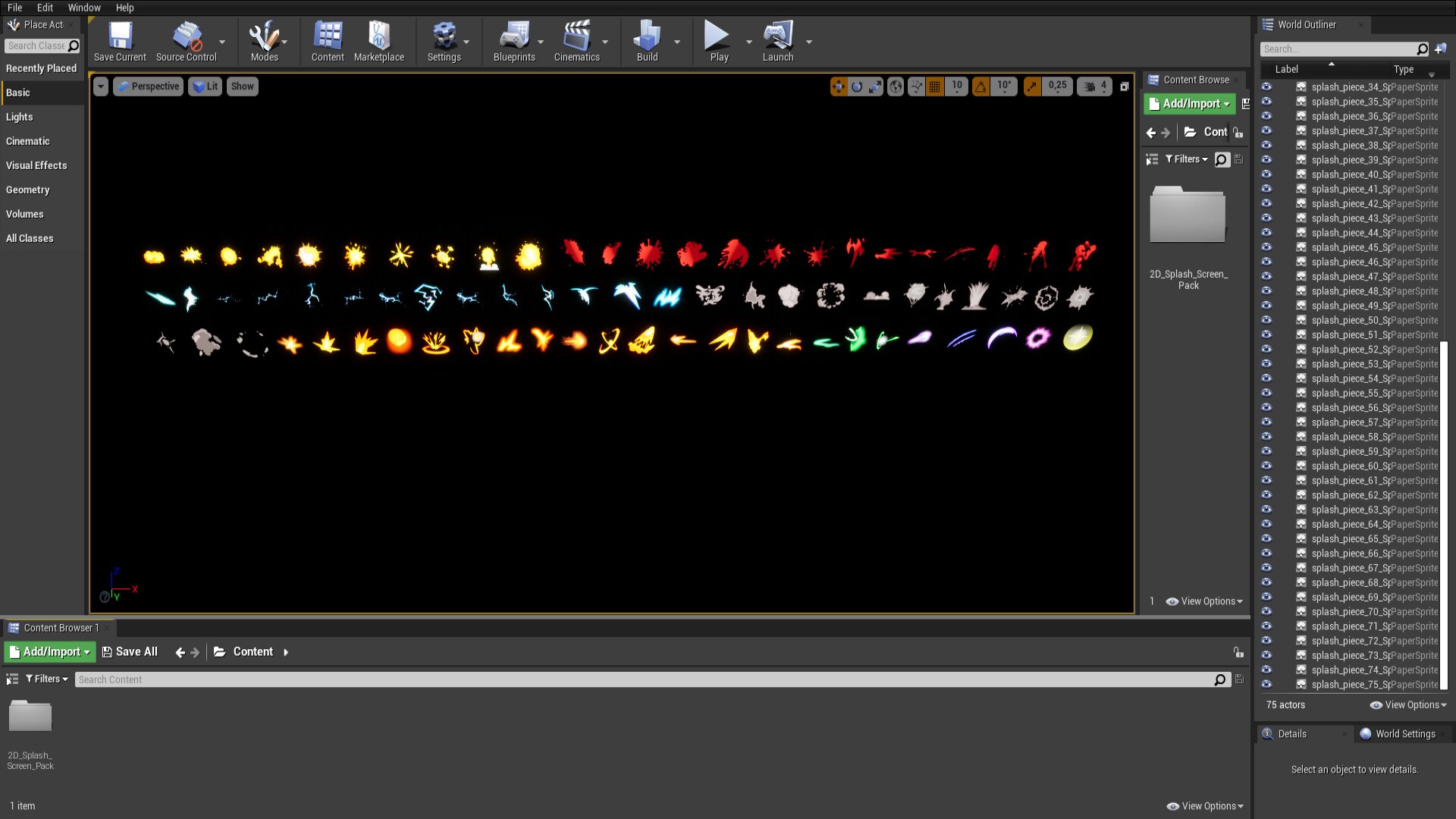This screenshot has height=819, width=1456.
Task: Open the rotation snap angle 10° dropdown
Action: [x=1004, y=86]
